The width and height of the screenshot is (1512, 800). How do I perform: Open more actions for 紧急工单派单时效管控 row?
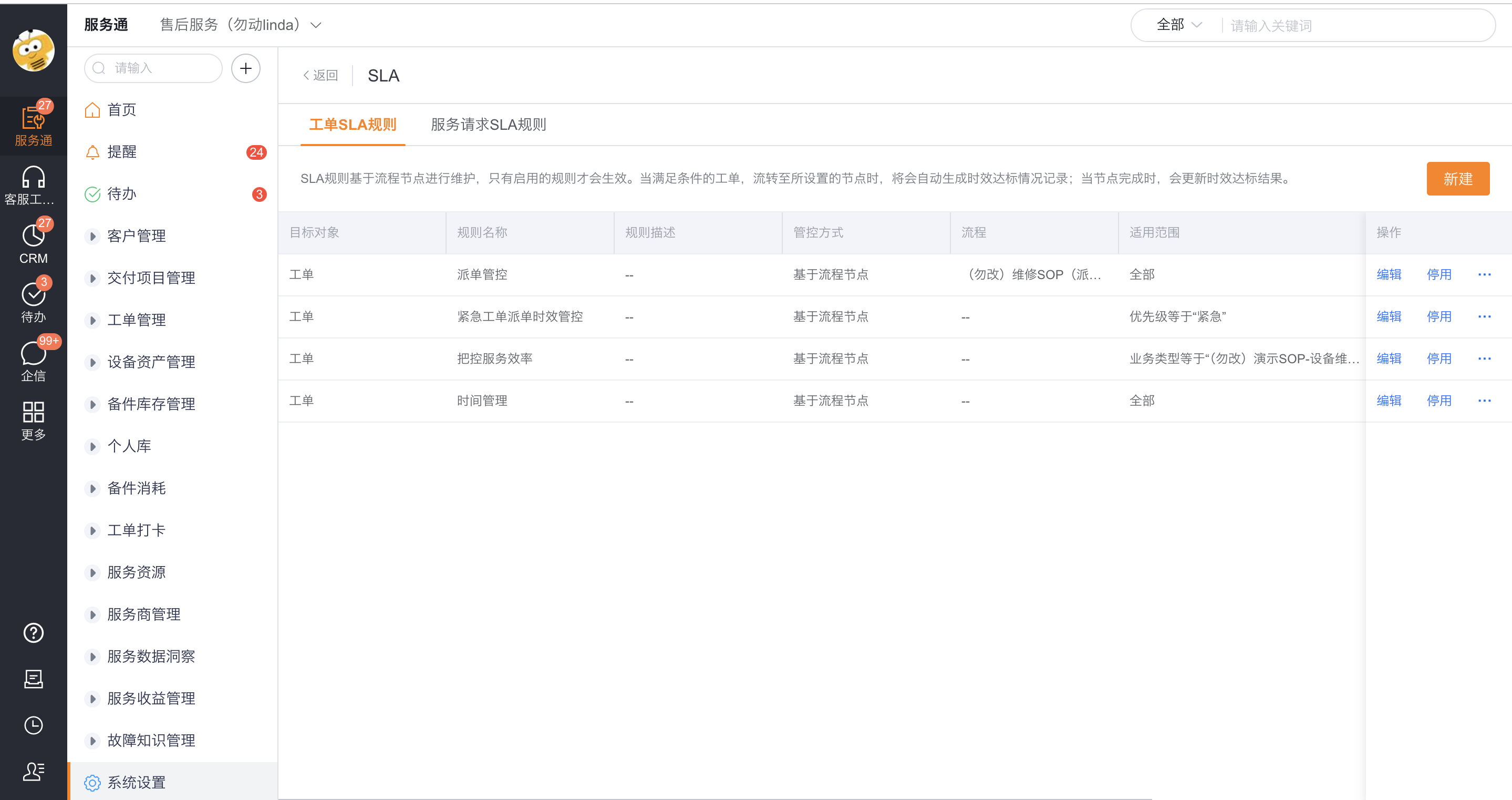coord(1484,316)
